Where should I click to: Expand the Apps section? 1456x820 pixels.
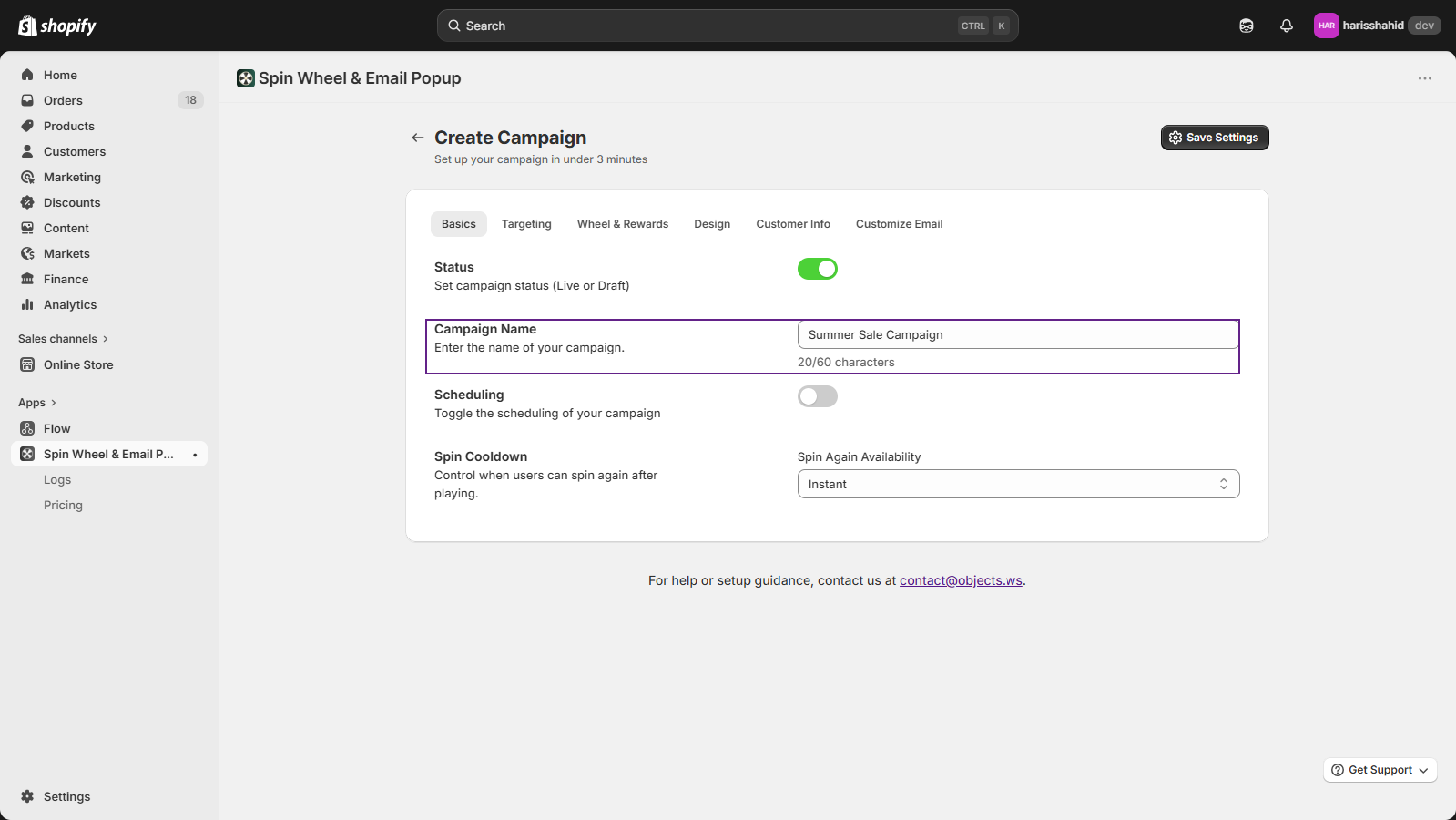pyautogui.click(x=37, y=403)
